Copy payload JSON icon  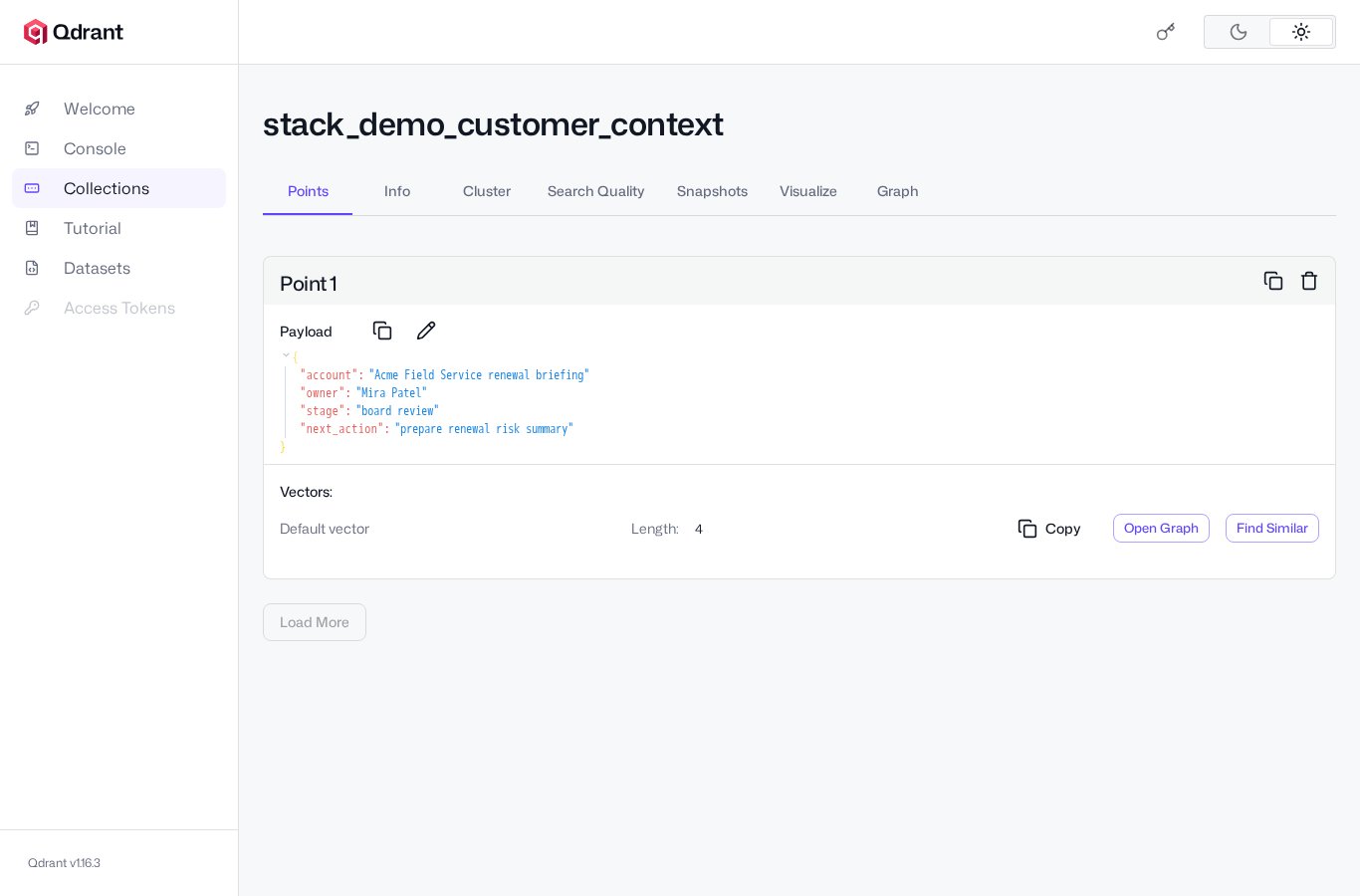pyautogui.click(x=382, y=331)
